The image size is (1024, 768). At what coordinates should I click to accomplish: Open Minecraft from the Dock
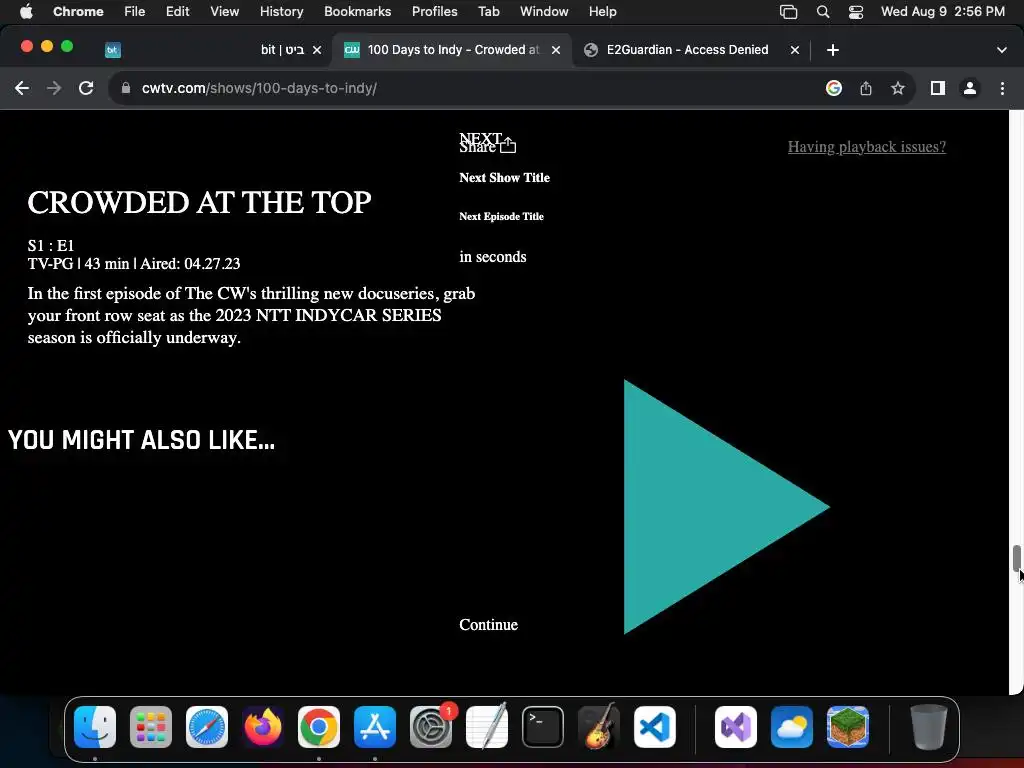point(848,727)
